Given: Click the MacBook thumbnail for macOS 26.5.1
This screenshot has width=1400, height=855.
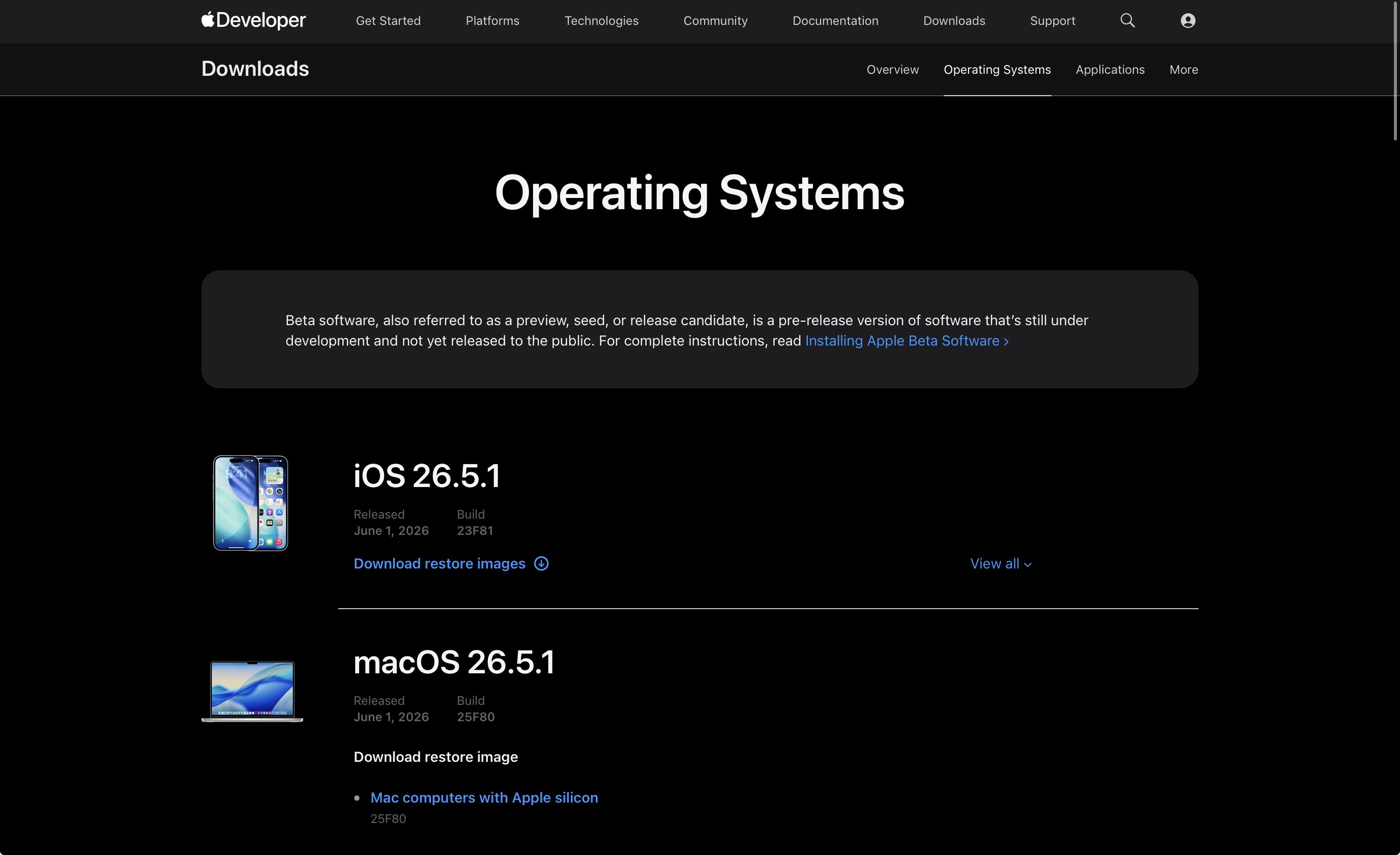Looking at the screenshot, I should click(x=252, y=691).
